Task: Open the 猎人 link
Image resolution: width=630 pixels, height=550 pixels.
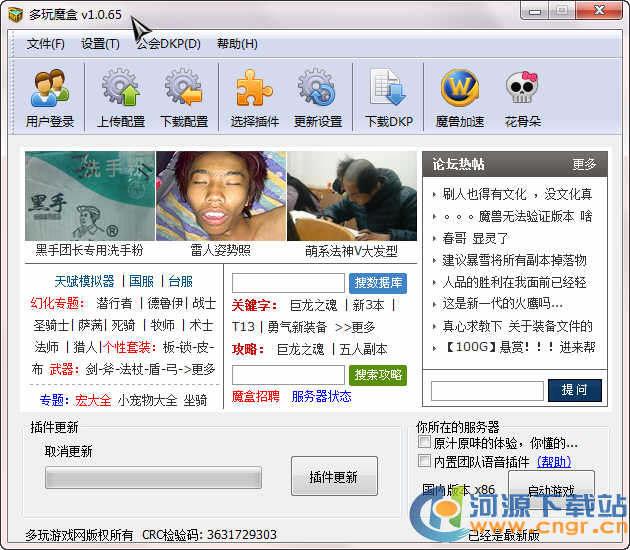Action: [85, 347]
